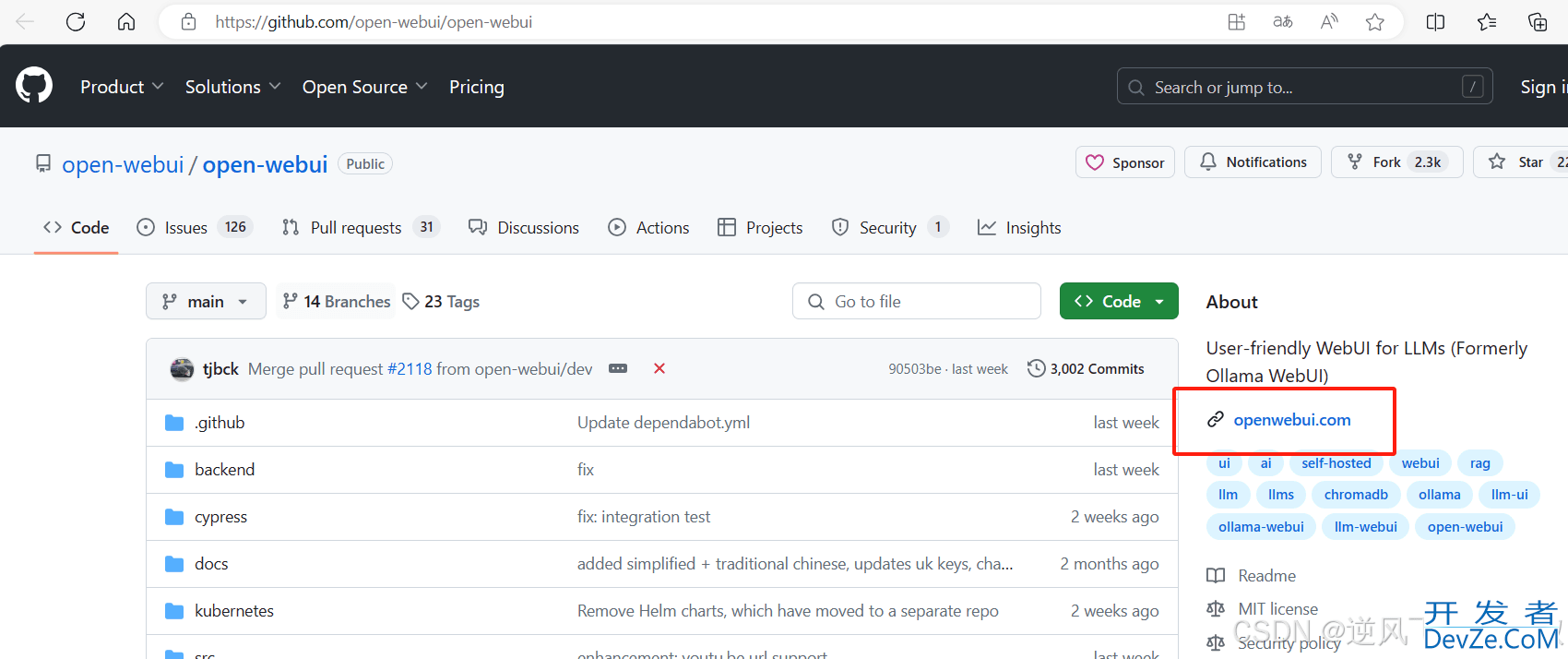Open the Insights tab
This screenshot has width=1568, height=659.
(x=1019, y=228)
